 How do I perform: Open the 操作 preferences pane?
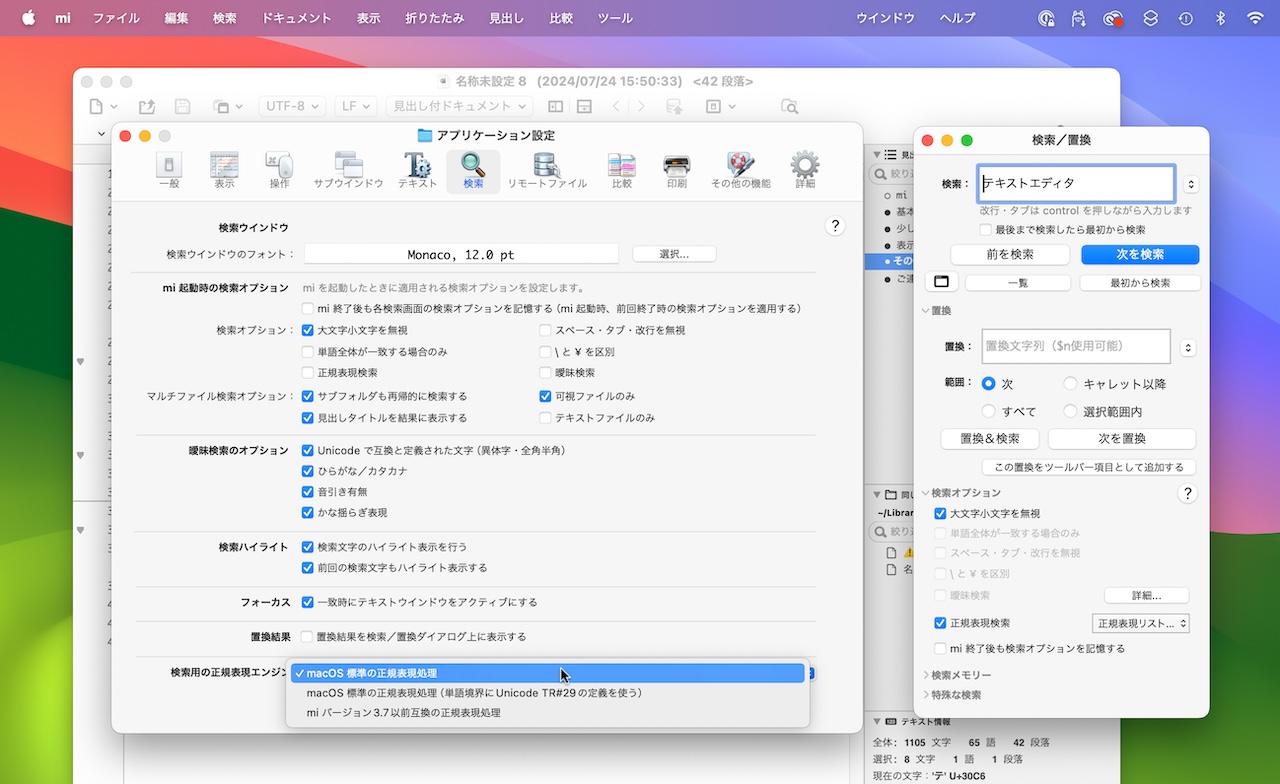pyautogui.click(x=279, y=170)
